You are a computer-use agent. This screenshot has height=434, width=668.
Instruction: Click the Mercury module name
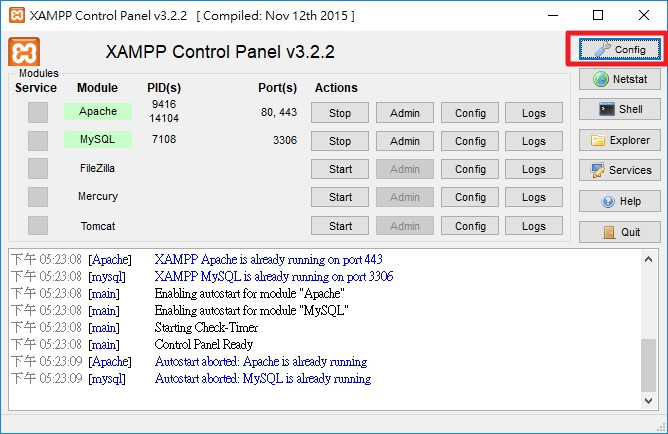[98, 196]
